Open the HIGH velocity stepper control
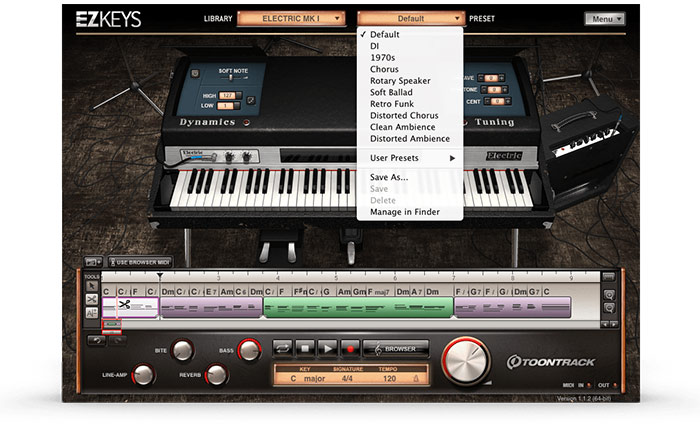This screenshot has height=430, width=700. click(x=239, y=96)
